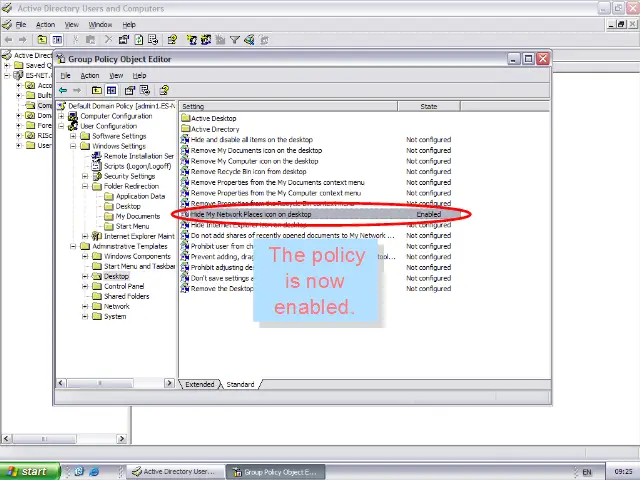Click Export List icon in Active Directory toolbar
The width and height of the screenshot is (640, 480).
(153, 40)
